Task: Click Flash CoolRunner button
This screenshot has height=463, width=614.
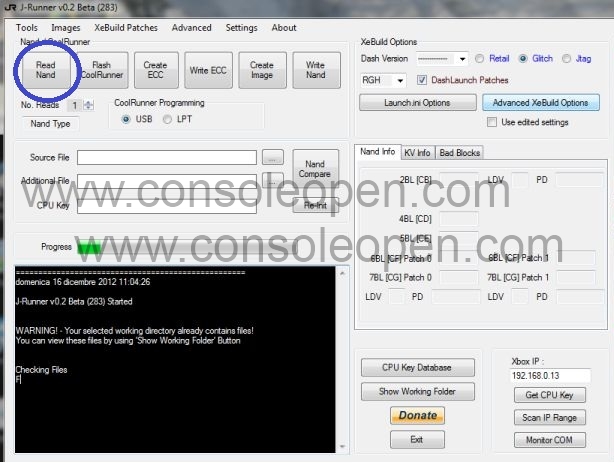Action: coord(102,70)
